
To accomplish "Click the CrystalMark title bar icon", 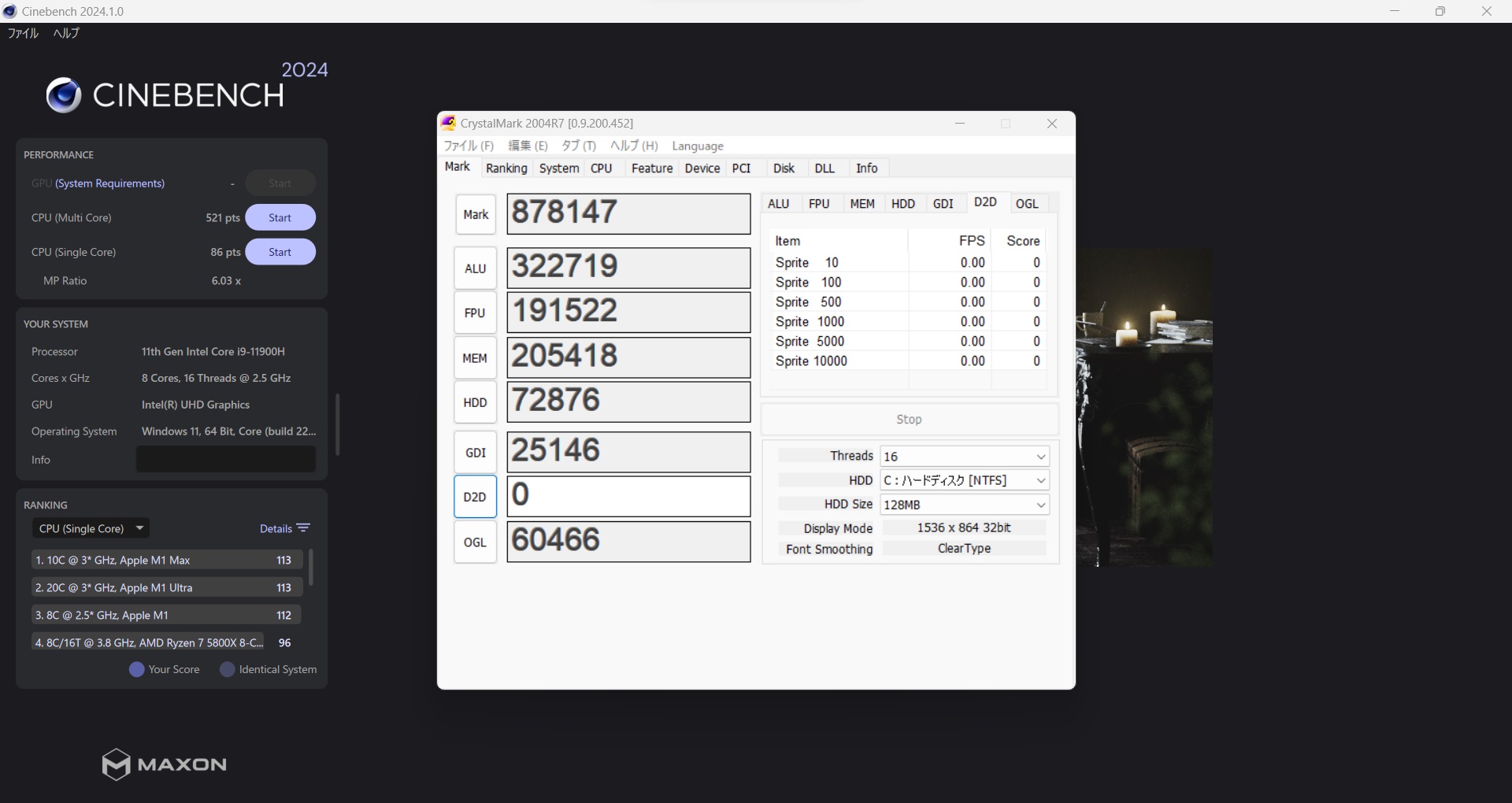I will (x=448, y=123).
